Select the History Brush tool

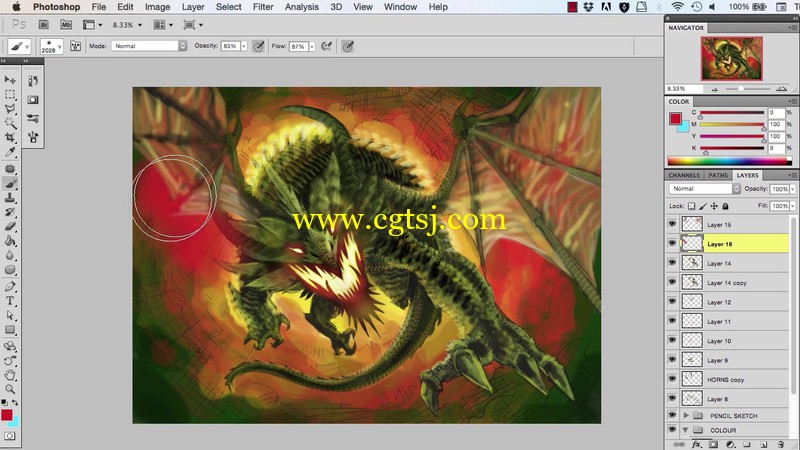[x=10, y=212]
